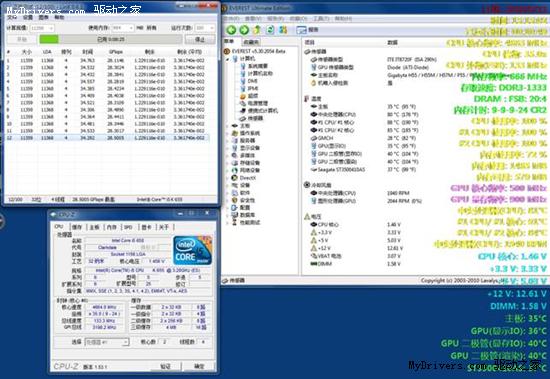Screen dimensions: 550x379
Task: Click the green progress bar in LinX
Action: tap(49, 39)
